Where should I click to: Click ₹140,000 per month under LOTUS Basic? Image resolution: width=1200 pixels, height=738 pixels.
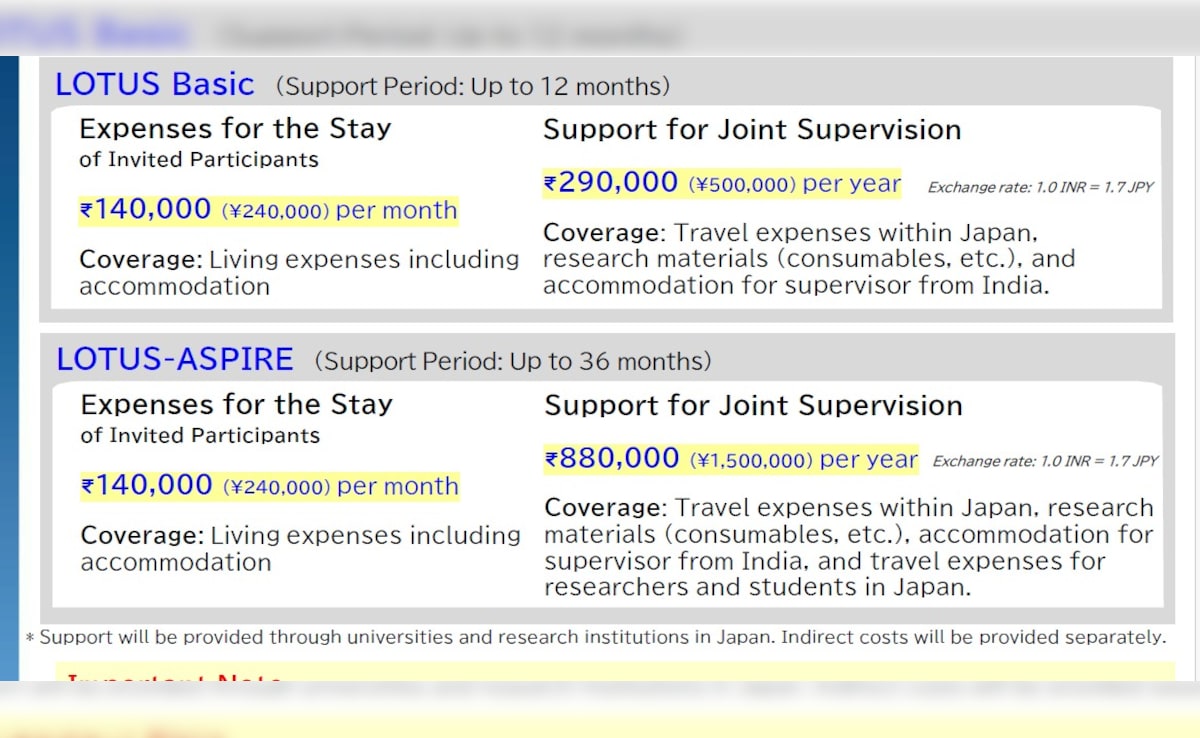(x=268, y=210)
